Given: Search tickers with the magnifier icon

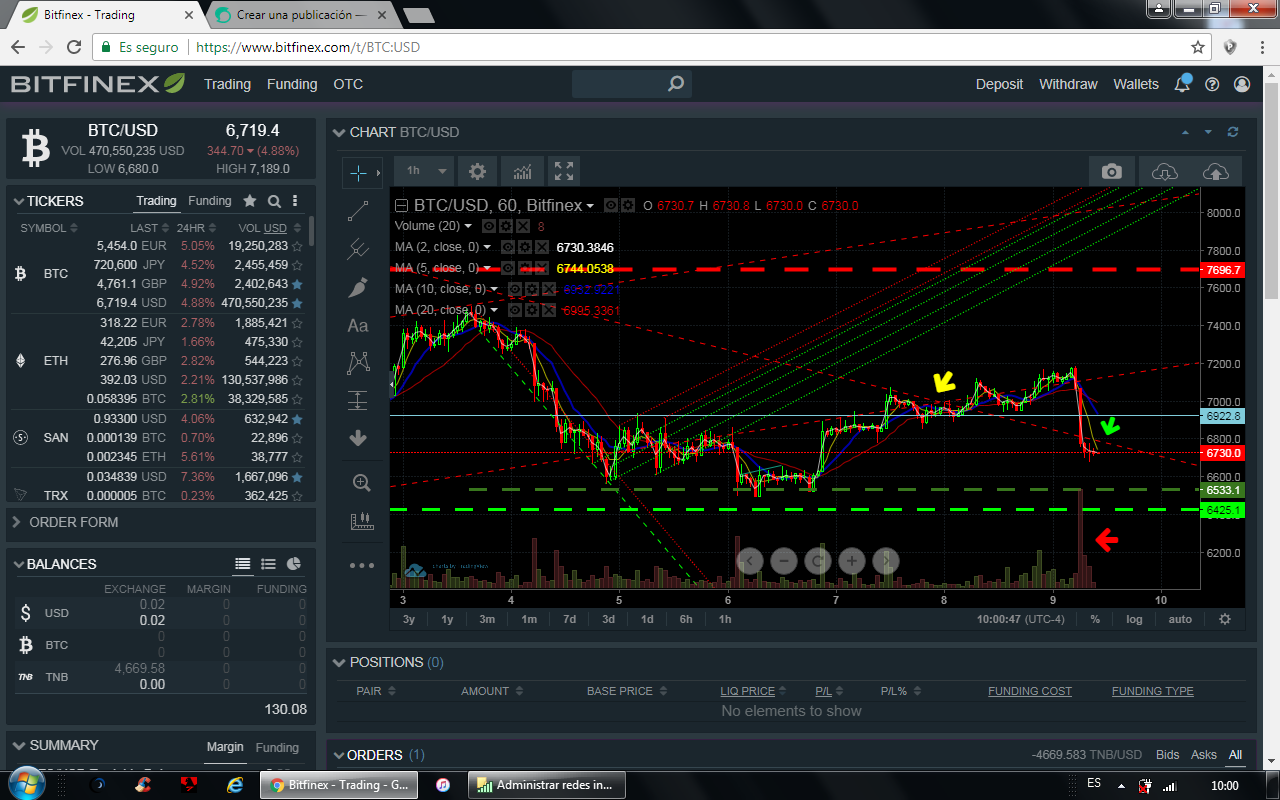Looking at the screenshot, I should tap(274, 201).
